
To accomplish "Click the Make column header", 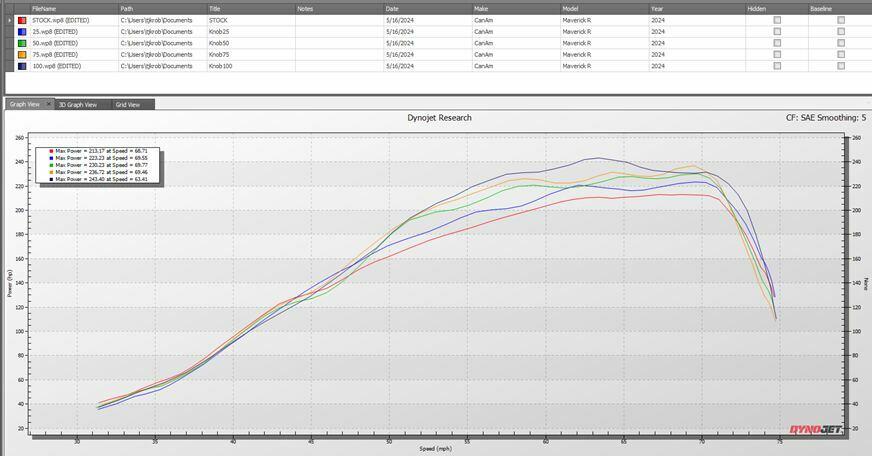I will [516, 9].
